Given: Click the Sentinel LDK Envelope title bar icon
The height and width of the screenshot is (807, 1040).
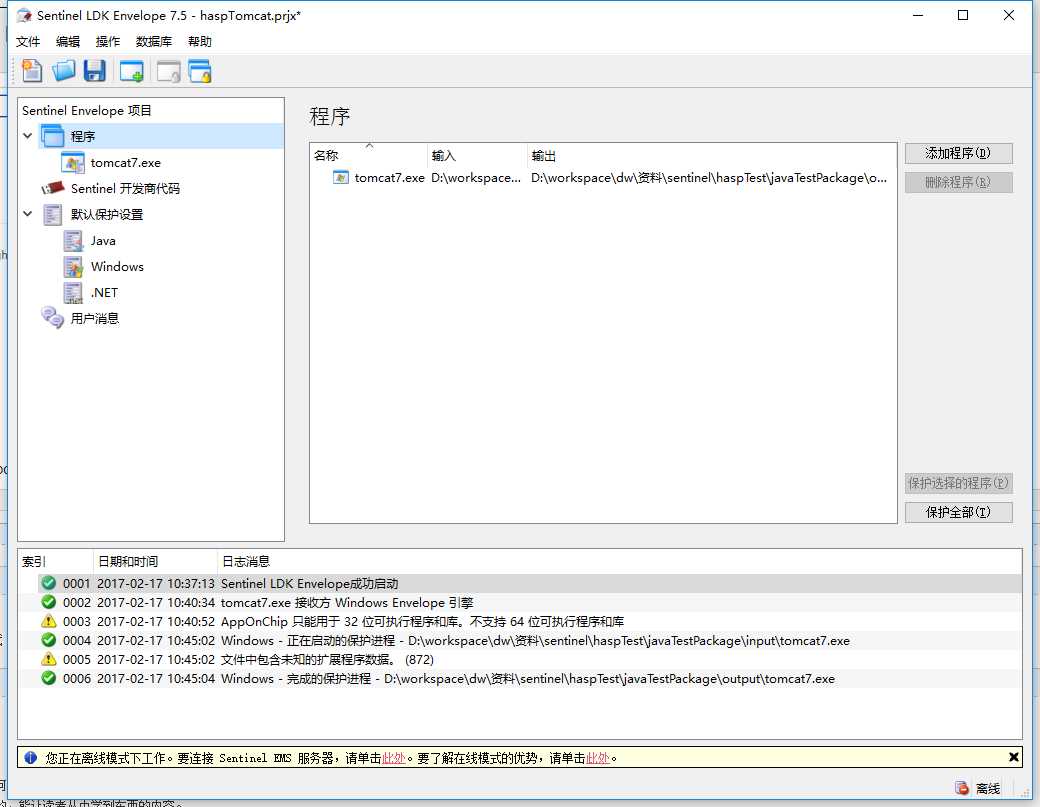Looking at the screenshot, I should click(x=24, y=15).
